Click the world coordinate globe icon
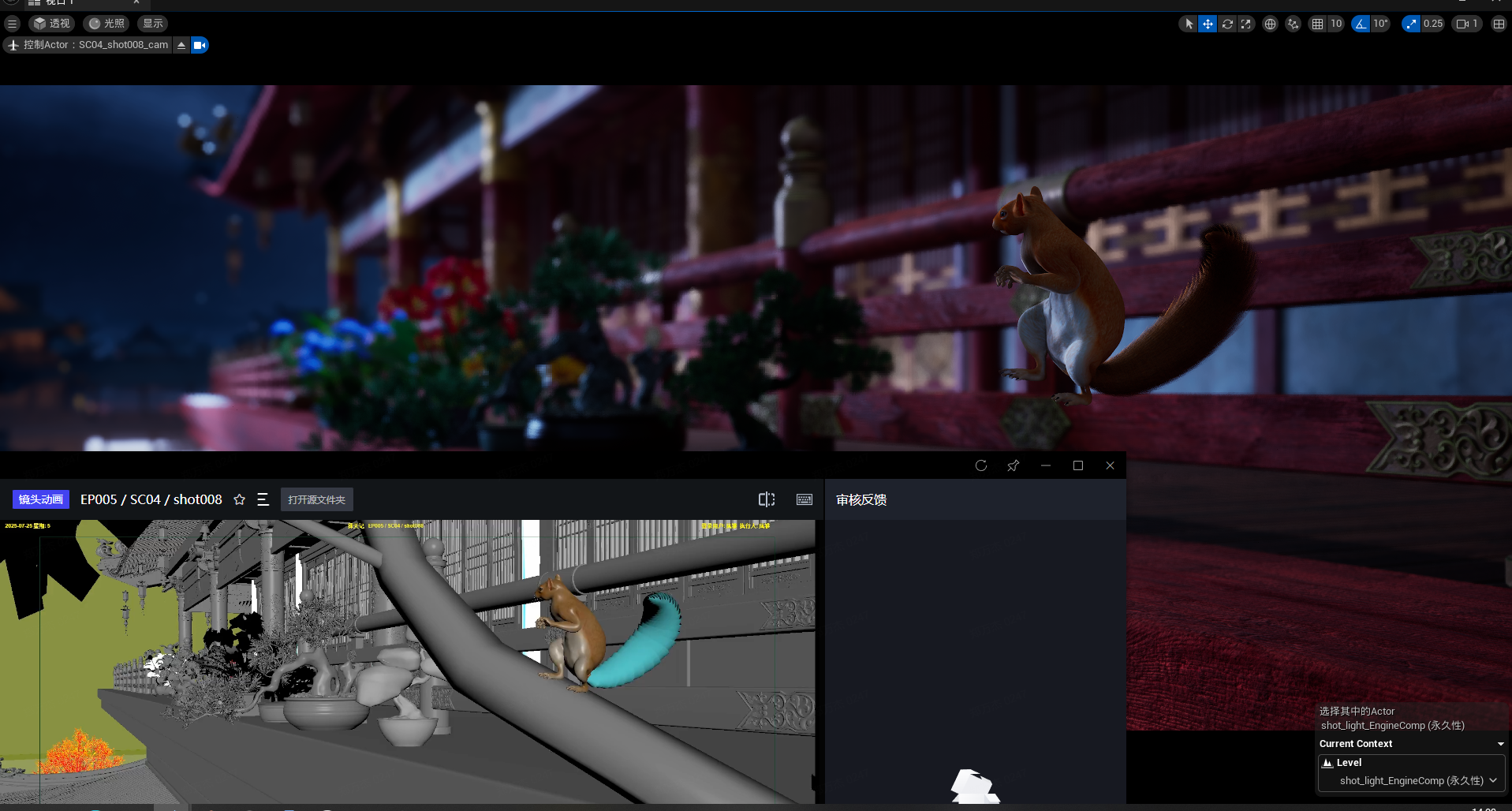 (x=1270, y=24)
